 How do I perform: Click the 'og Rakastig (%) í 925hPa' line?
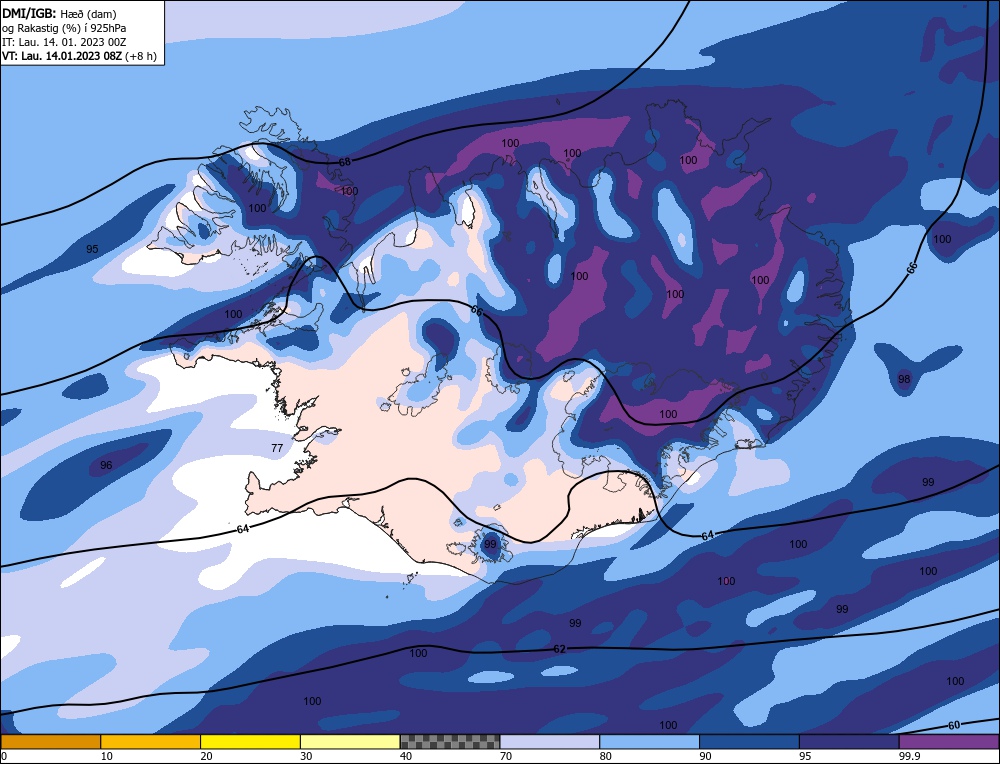pyautogui.click(x=64, y=28)
